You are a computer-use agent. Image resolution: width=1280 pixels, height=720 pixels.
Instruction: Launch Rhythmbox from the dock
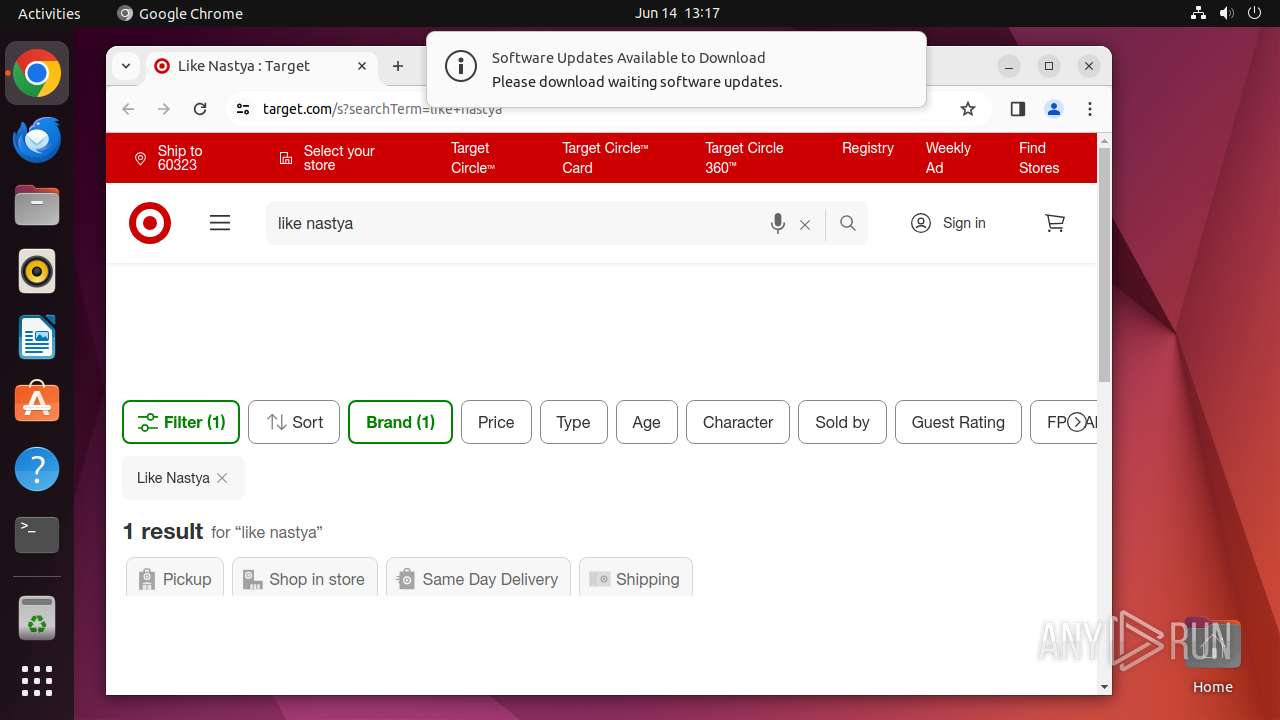[x=37, y=272]
